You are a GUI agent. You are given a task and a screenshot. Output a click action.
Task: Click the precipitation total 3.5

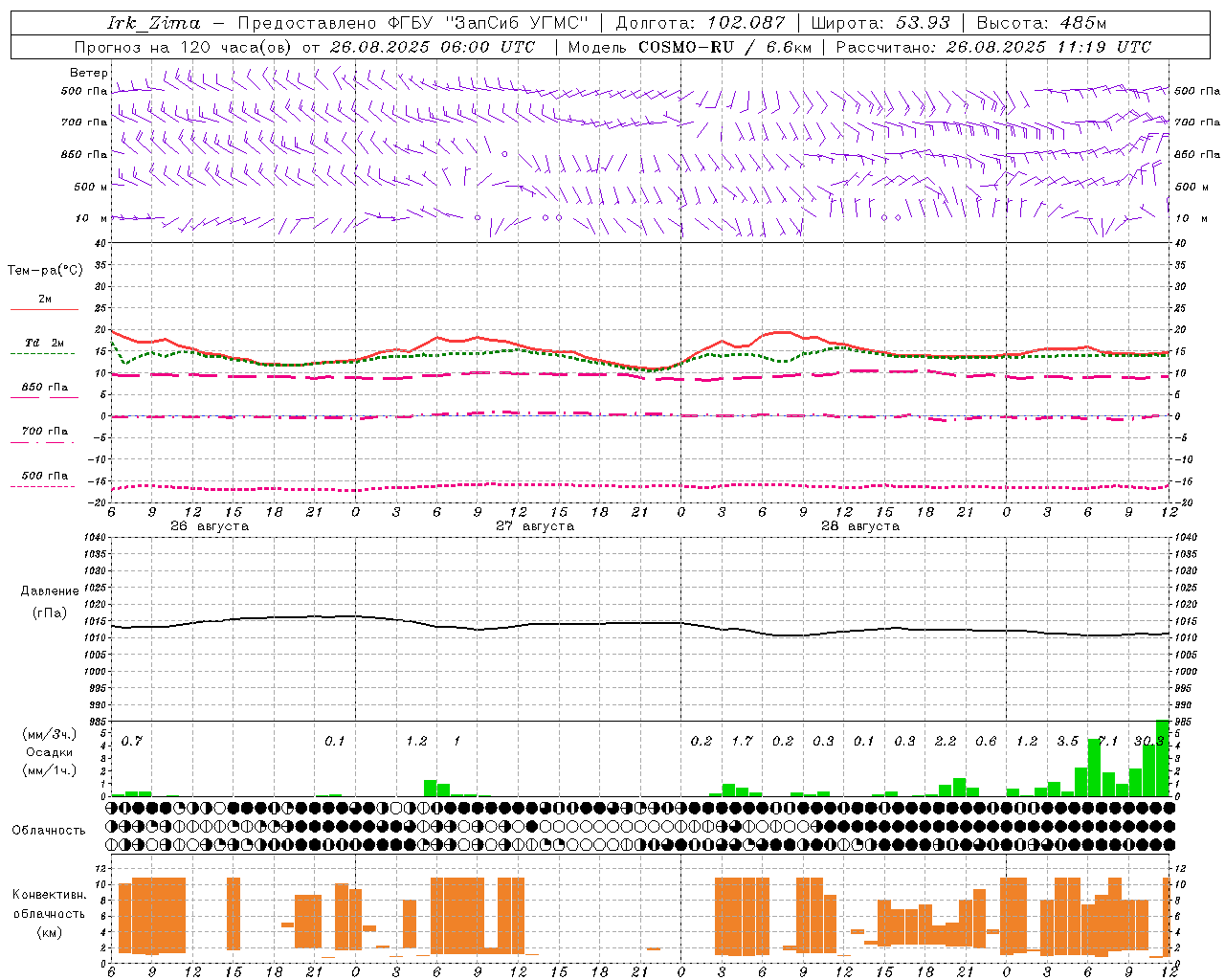pyautogui.click(x=1067, y=741)
